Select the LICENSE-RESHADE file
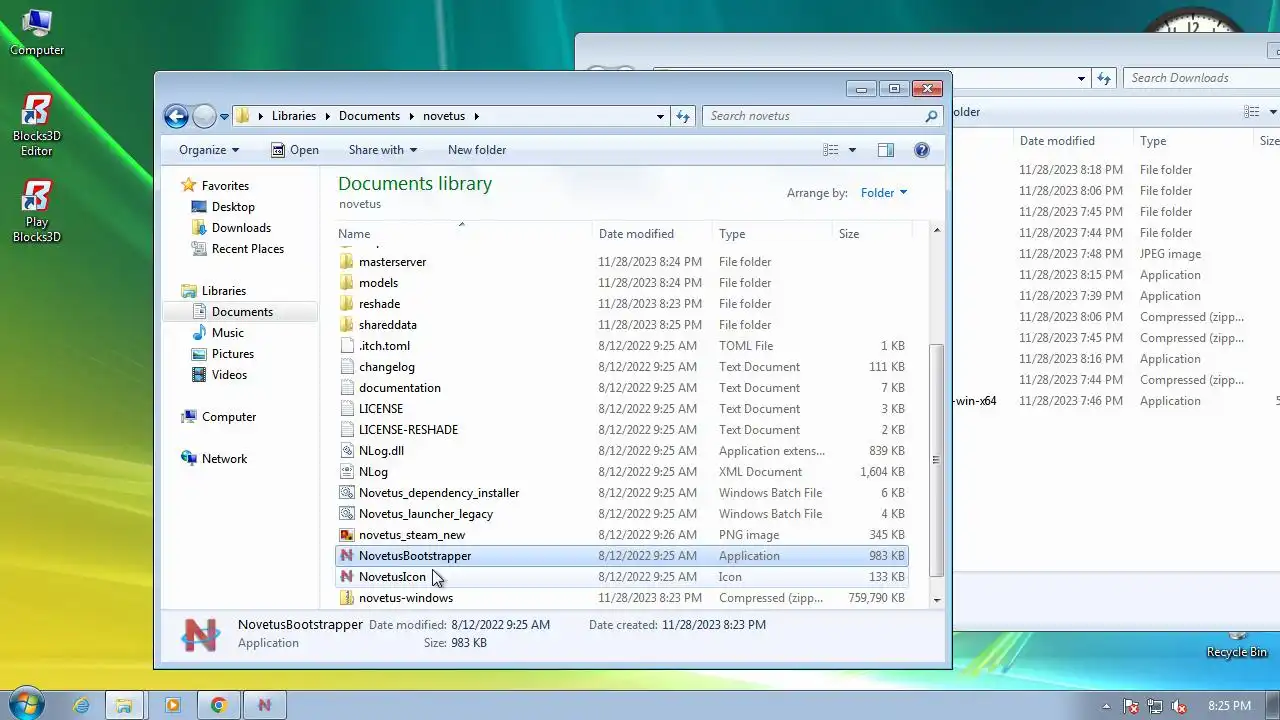The width and height of the screenshot is (1280, 720). [622, 430]
